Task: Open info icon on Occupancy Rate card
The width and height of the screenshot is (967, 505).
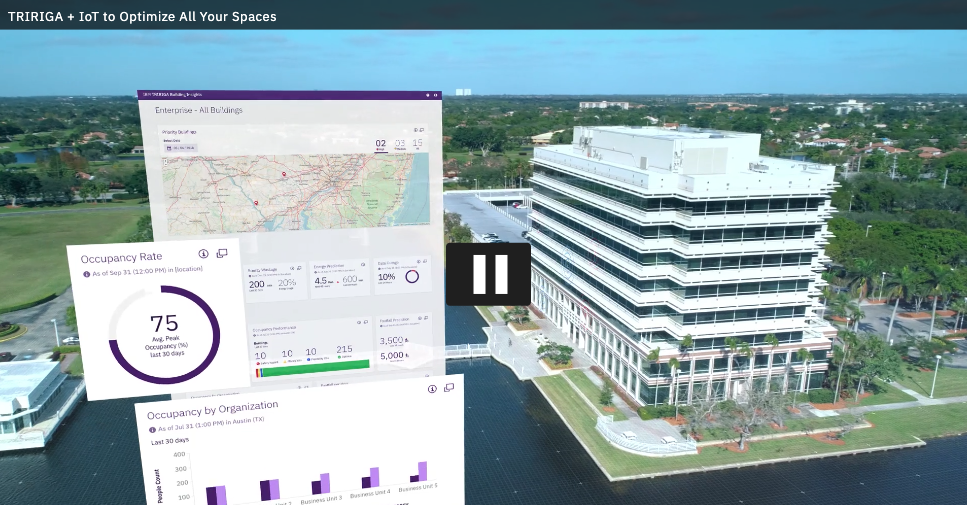Action: pos(204,254)
